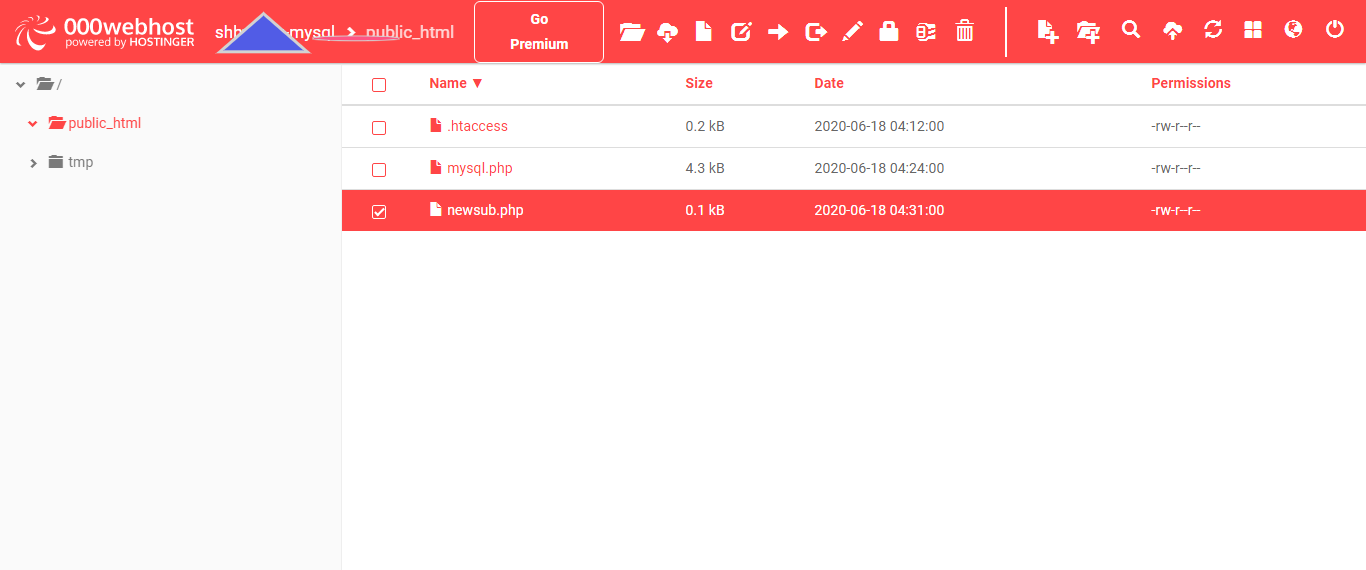Select tmp label in the tree
This screenshot has height=570, width=1366.
point(81,162)
